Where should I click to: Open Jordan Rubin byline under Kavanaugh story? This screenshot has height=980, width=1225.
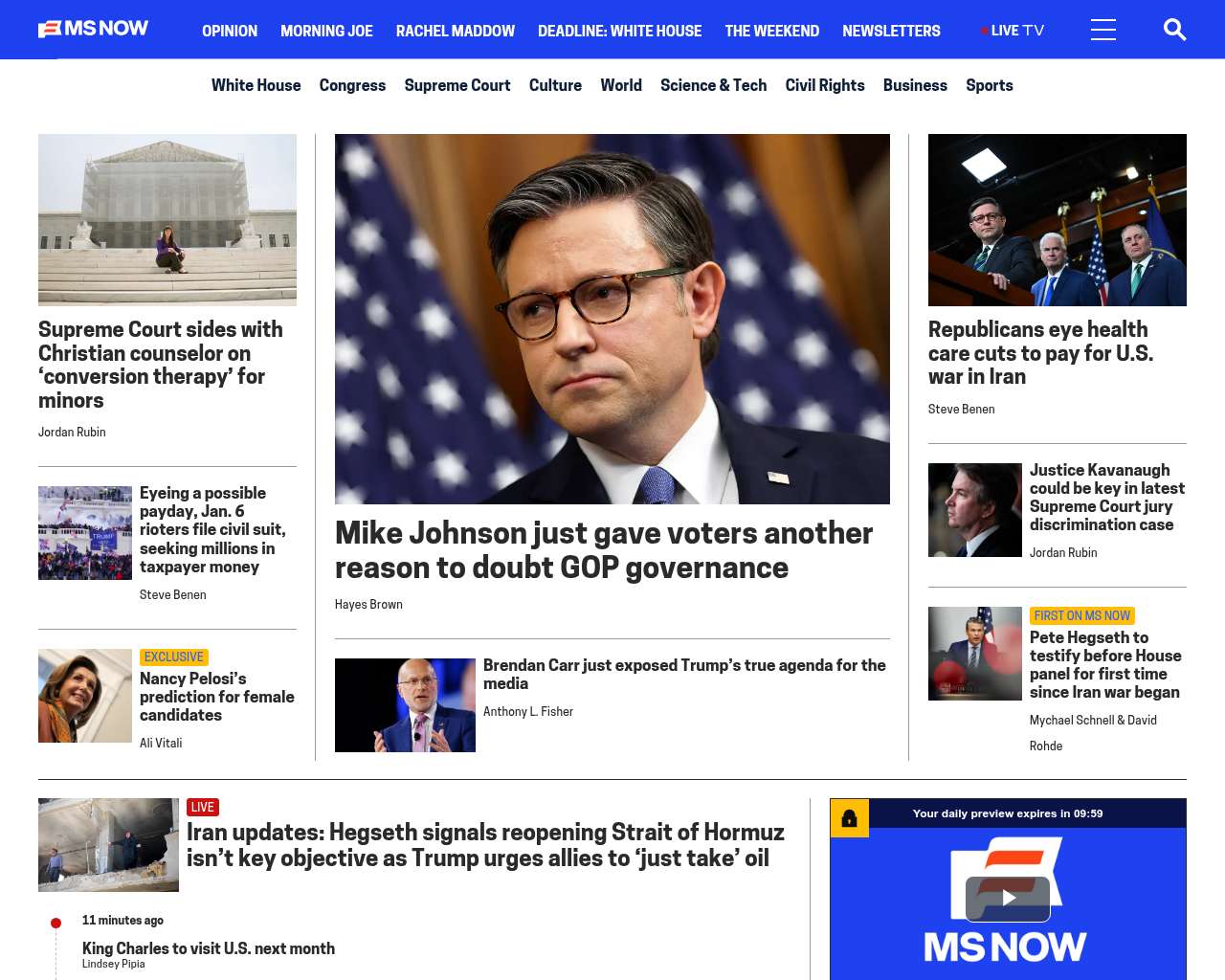tap(1063, 553)
